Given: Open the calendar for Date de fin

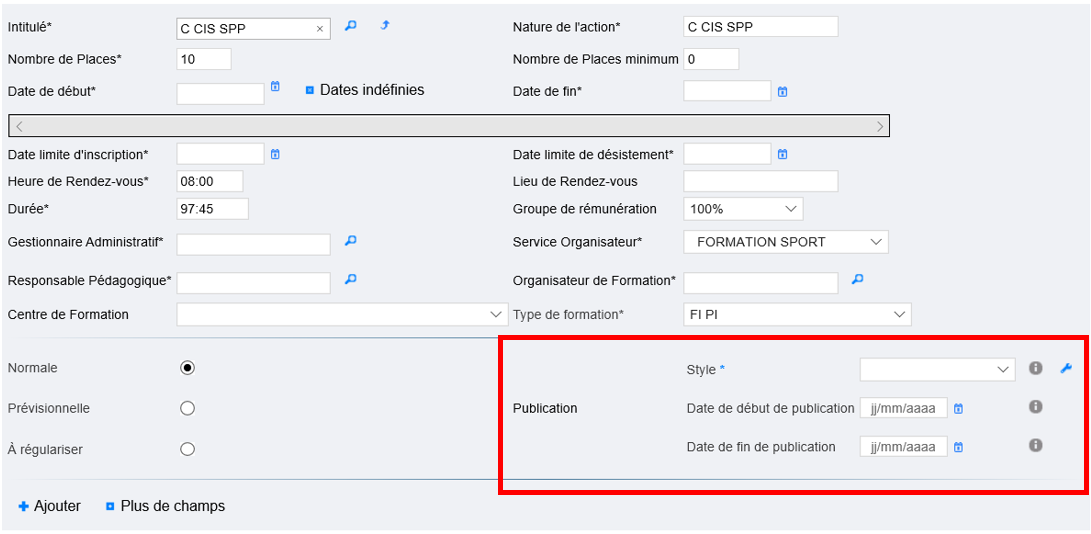Looking at the screenshot, I should pos(782,92).
